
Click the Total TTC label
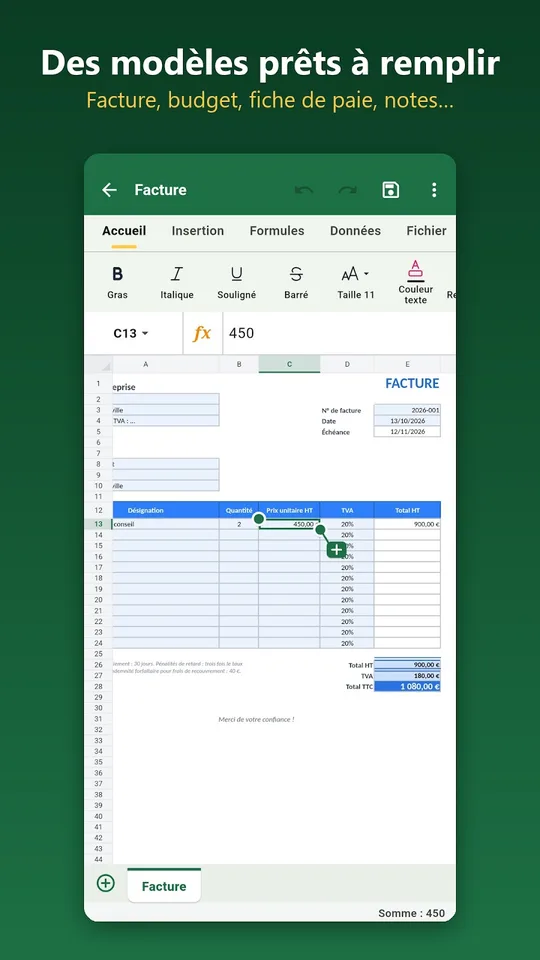tap(359, 686)
